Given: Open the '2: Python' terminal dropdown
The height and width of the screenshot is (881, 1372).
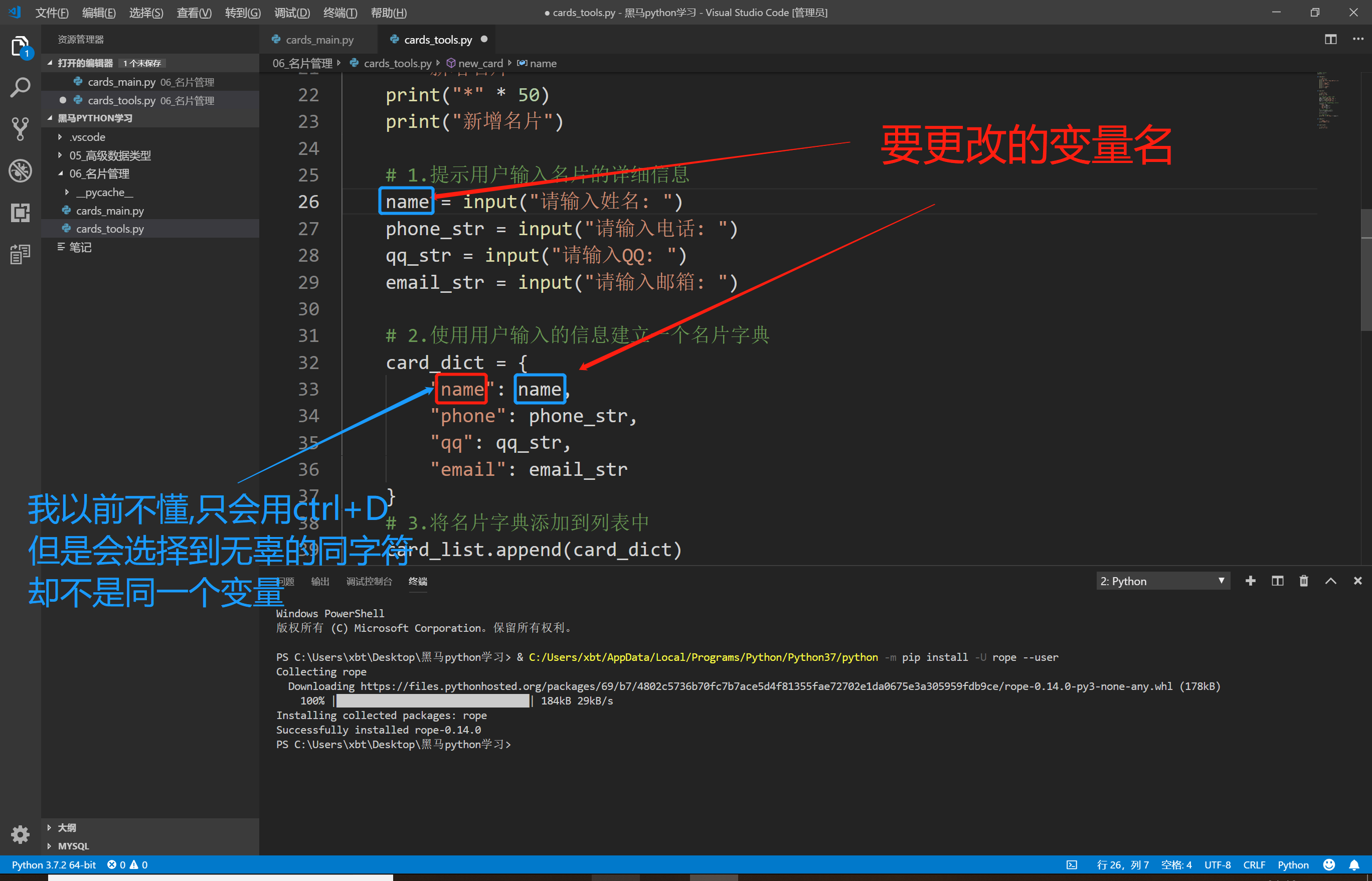Looking at the screenshot, I should tap(1162, 581).
